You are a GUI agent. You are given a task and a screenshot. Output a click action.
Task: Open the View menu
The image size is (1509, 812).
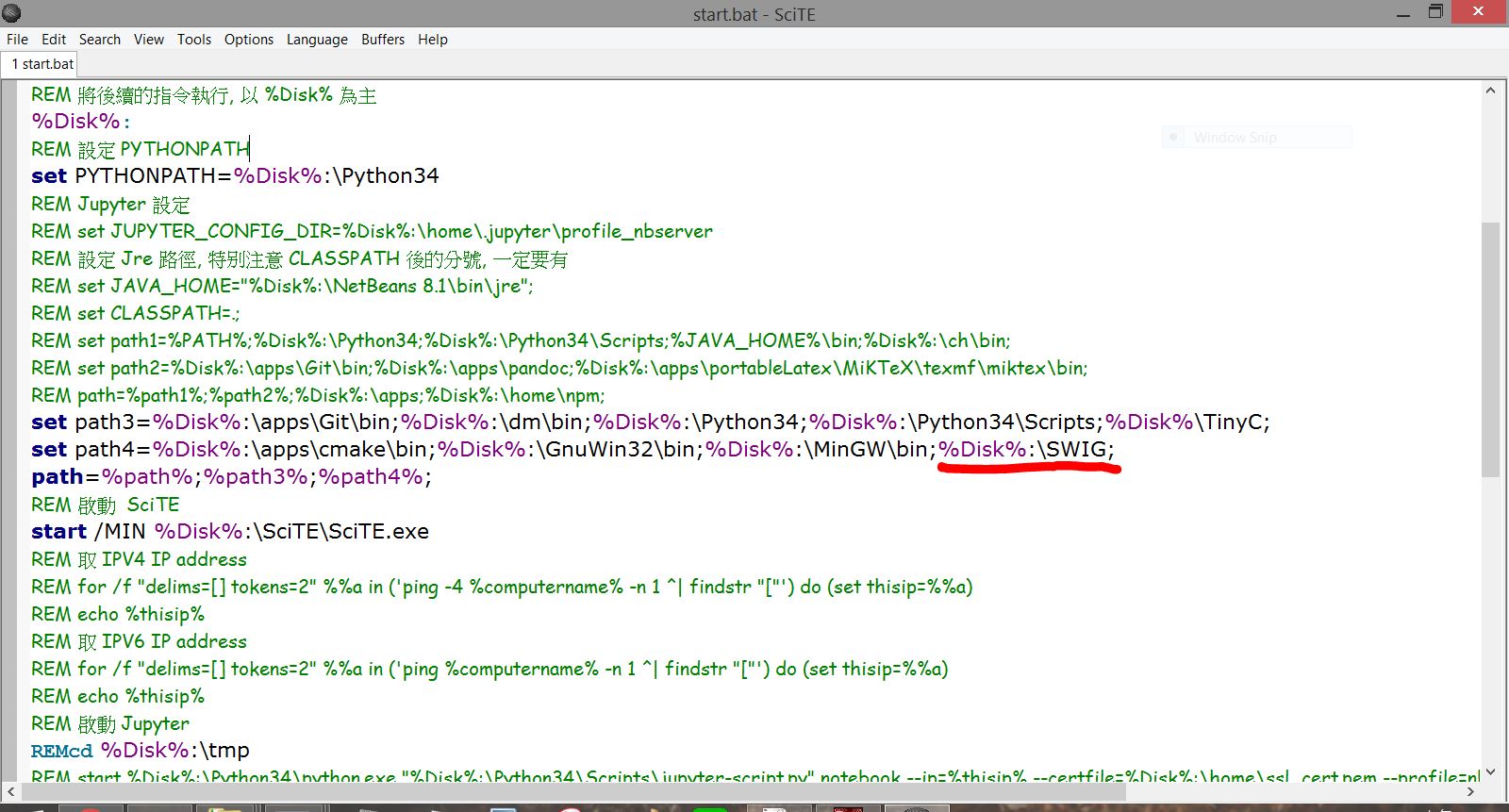click(x=149, y=40)
